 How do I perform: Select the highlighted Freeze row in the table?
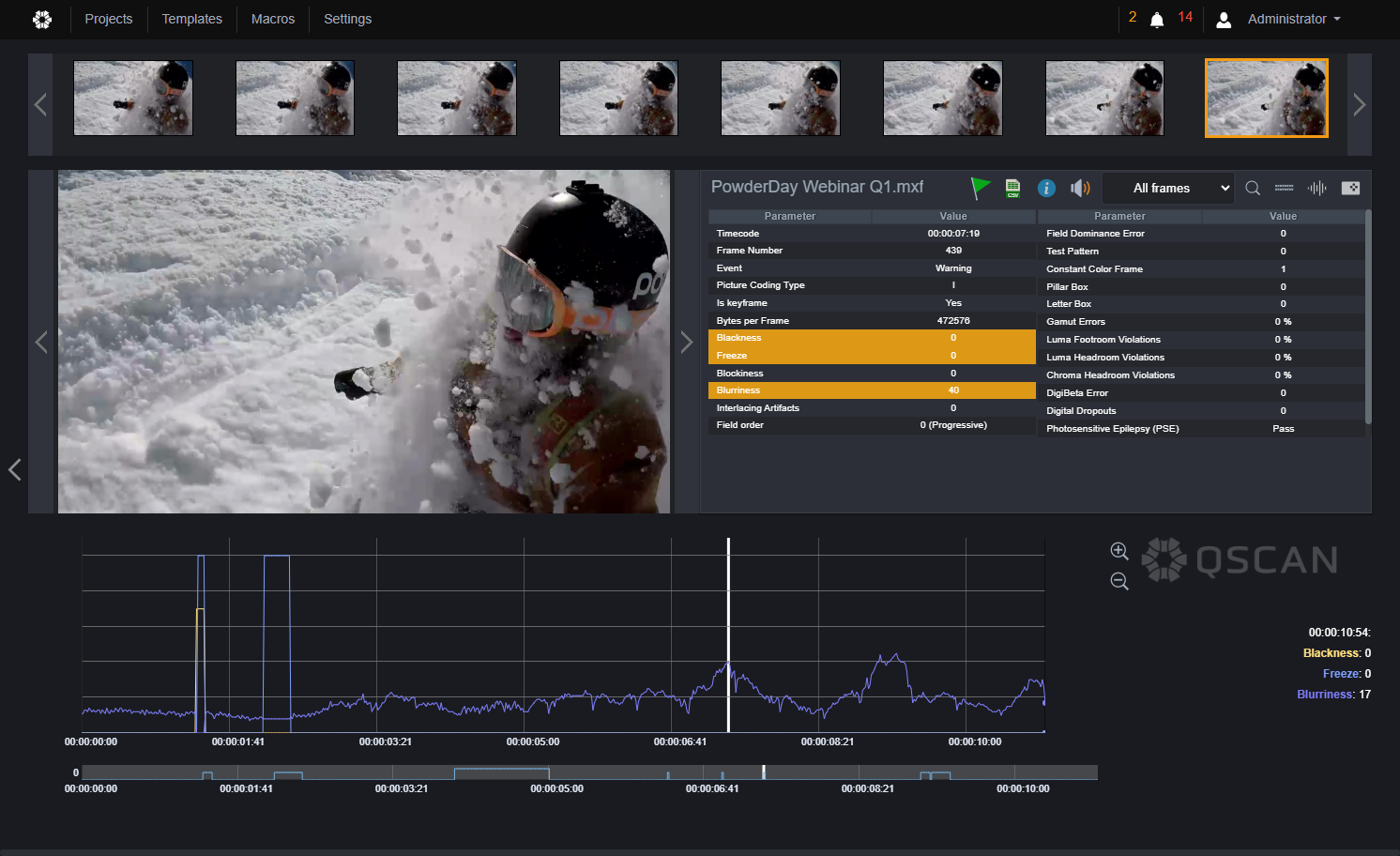872,356
